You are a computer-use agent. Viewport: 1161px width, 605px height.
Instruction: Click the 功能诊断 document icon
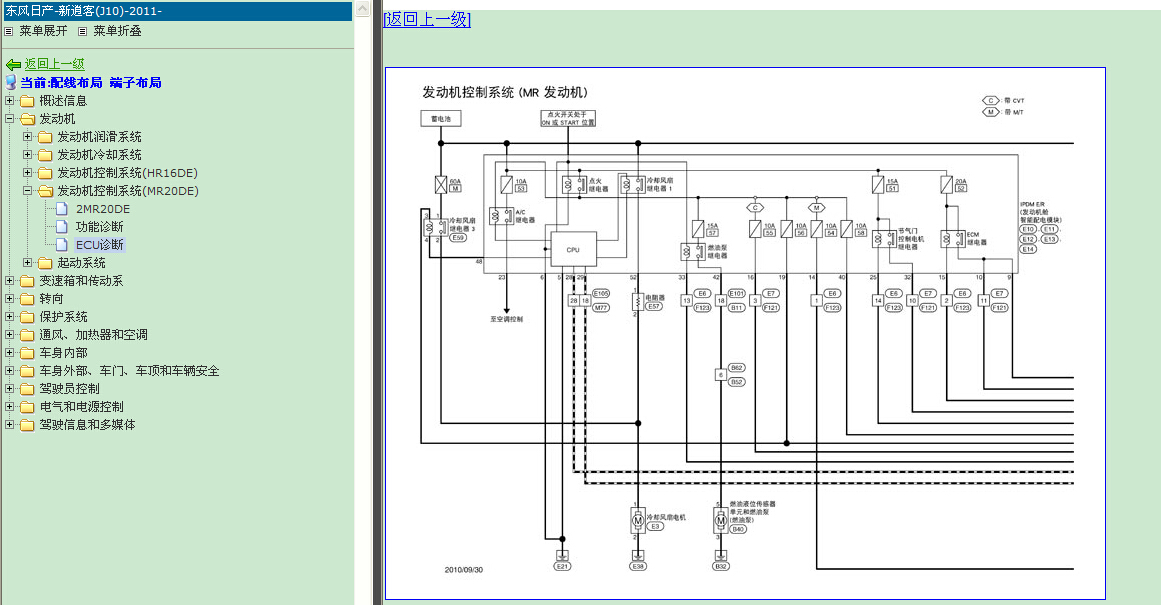(62, 227)
